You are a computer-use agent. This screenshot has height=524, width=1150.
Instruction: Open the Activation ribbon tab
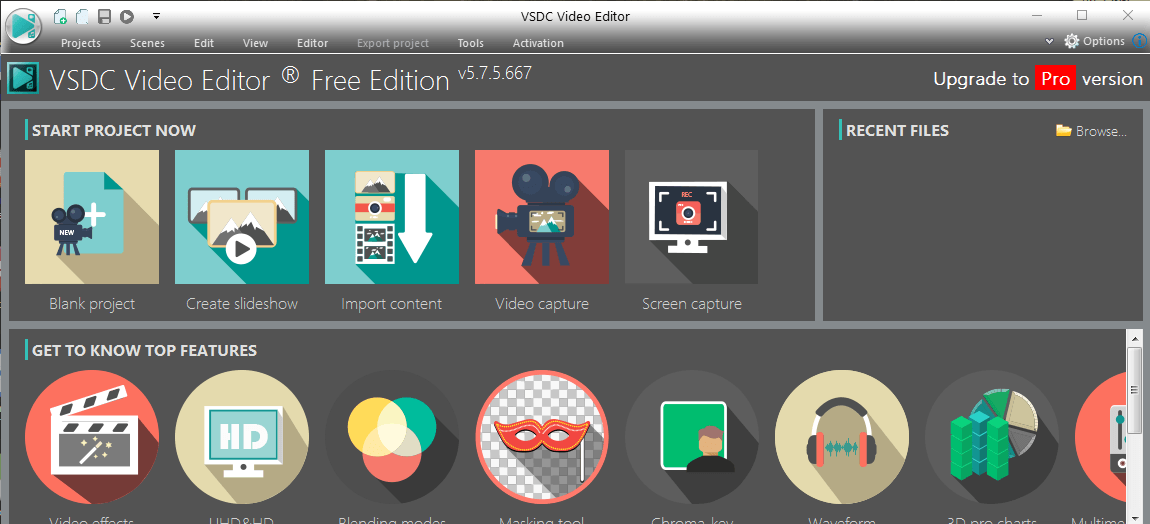[538, 43]
